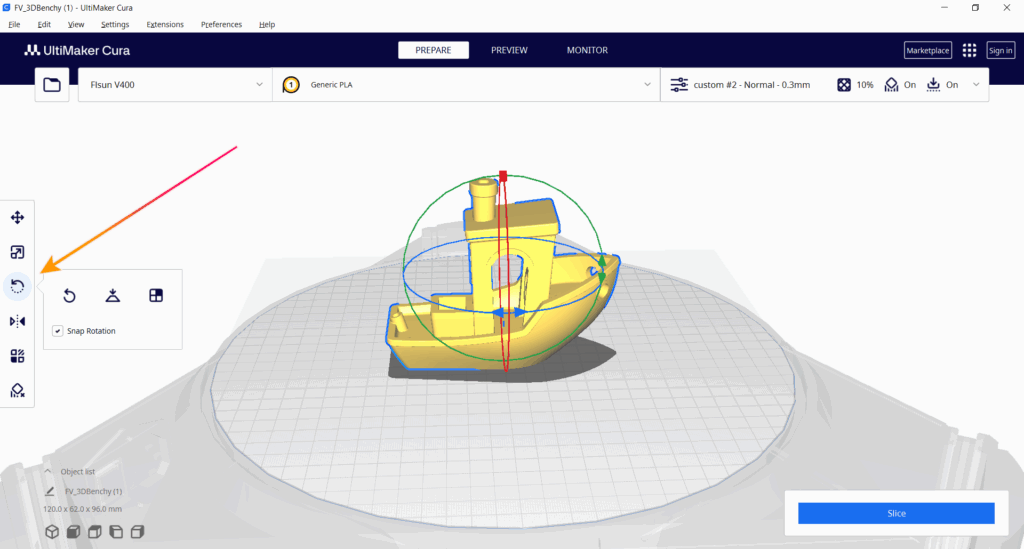This screenshot has height=549, width=1024.
Task: Open the Marketplace
Action: click(x=927, y=50)
